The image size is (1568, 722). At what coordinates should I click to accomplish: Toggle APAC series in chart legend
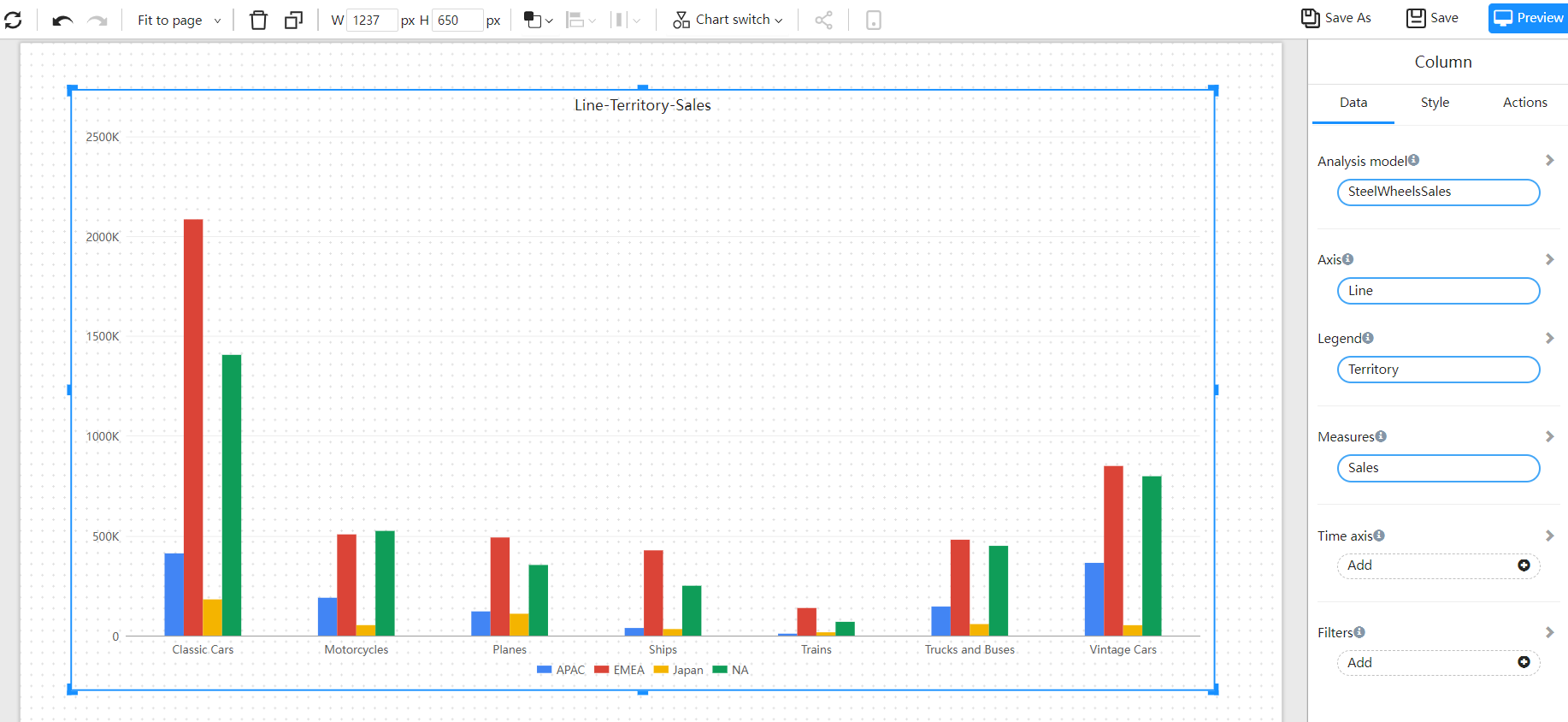[x=561, y=670]
